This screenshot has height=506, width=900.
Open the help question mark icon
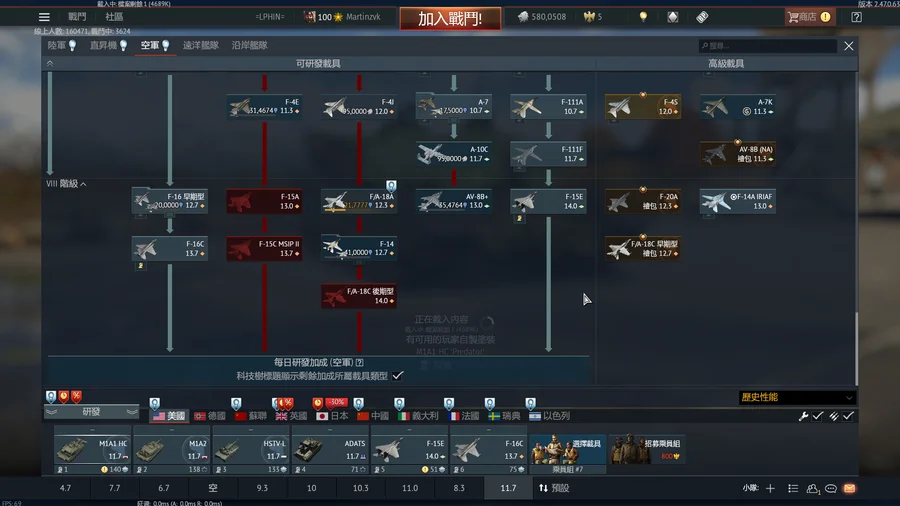tap(856, 17)
